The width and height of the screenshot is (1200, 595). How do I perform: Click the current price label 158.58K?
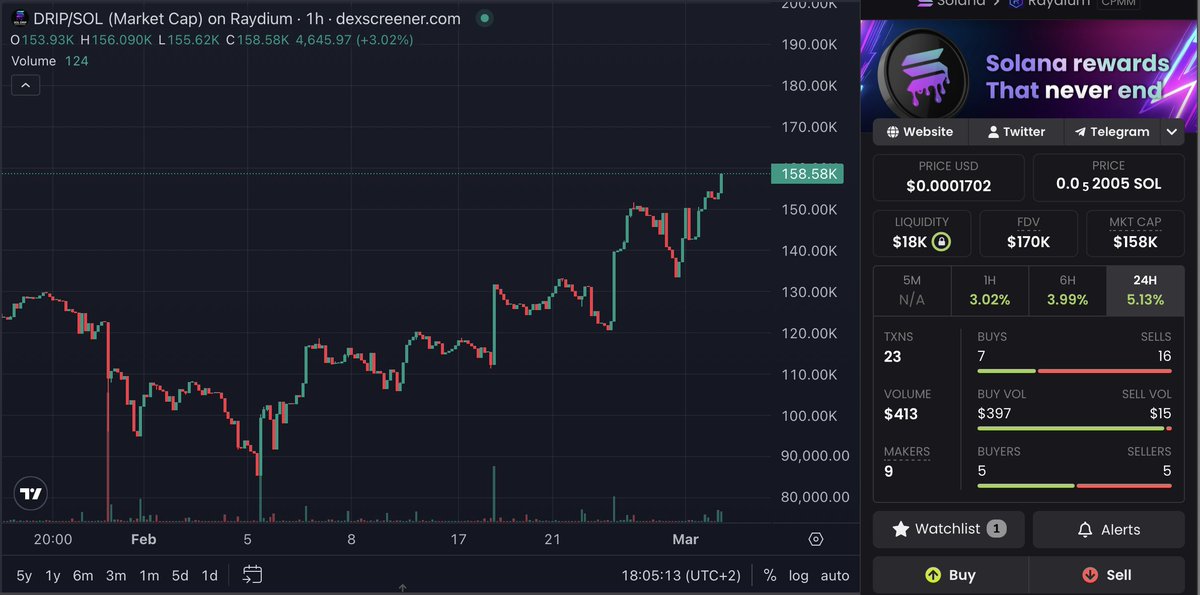[807, 174]
